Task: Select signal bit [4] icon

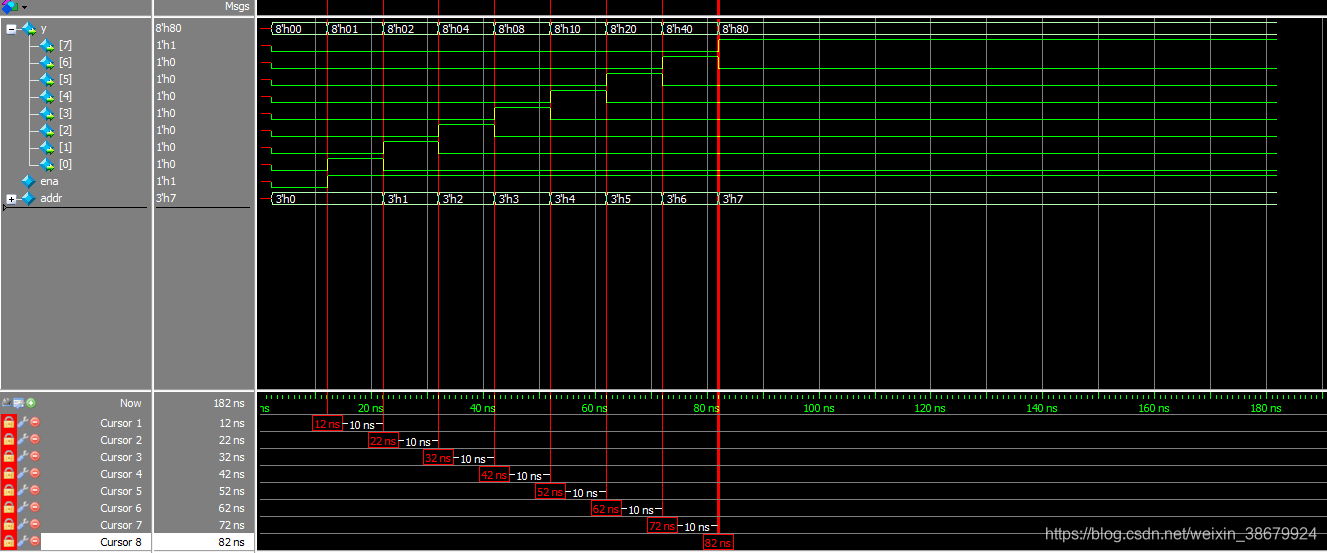Action: (47, 96)
